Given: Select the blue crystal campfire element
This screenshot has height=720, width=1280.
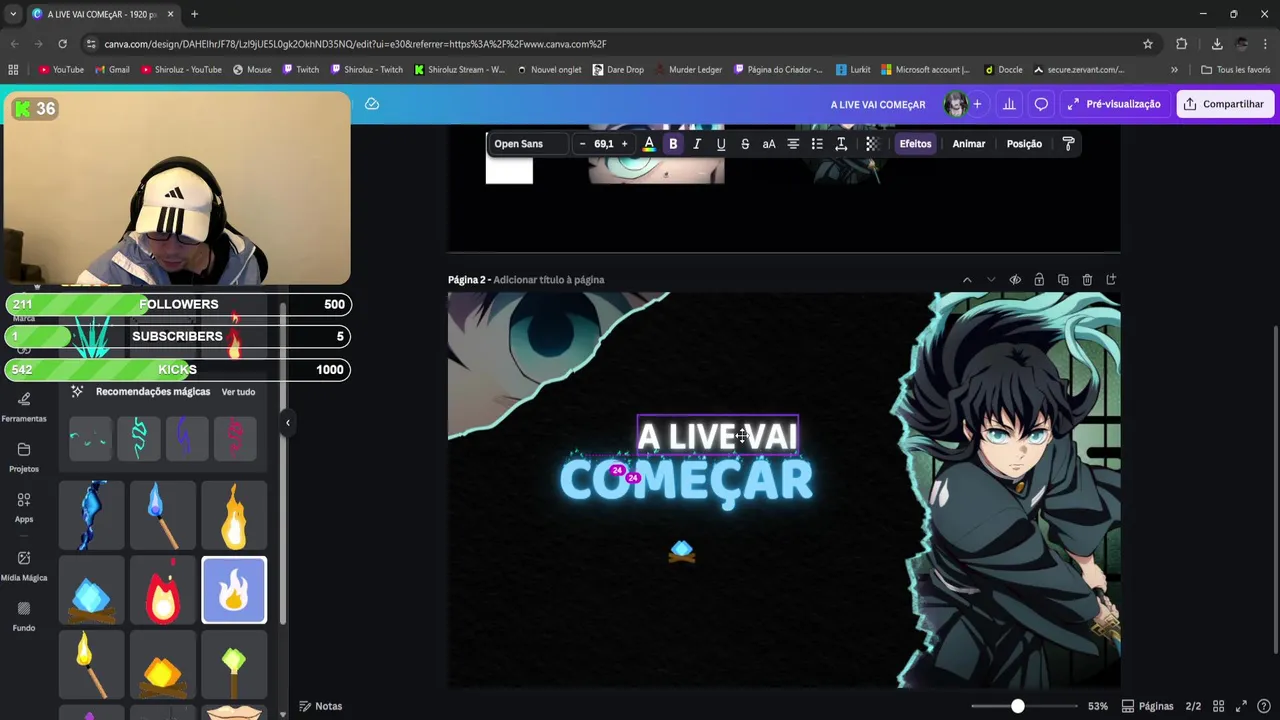Looking at the screenshot, I should 92,590.
